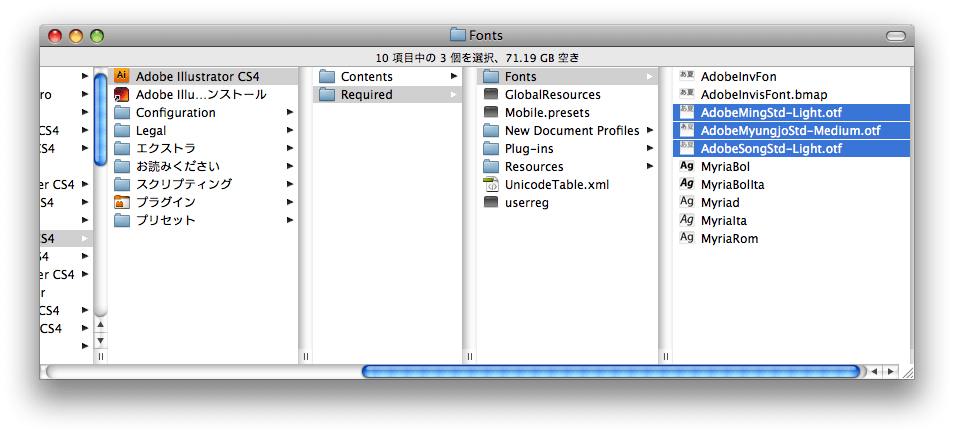Expand the エクストラ folder arrow
The width and height of the screenshot is (954, 434).
290,149
